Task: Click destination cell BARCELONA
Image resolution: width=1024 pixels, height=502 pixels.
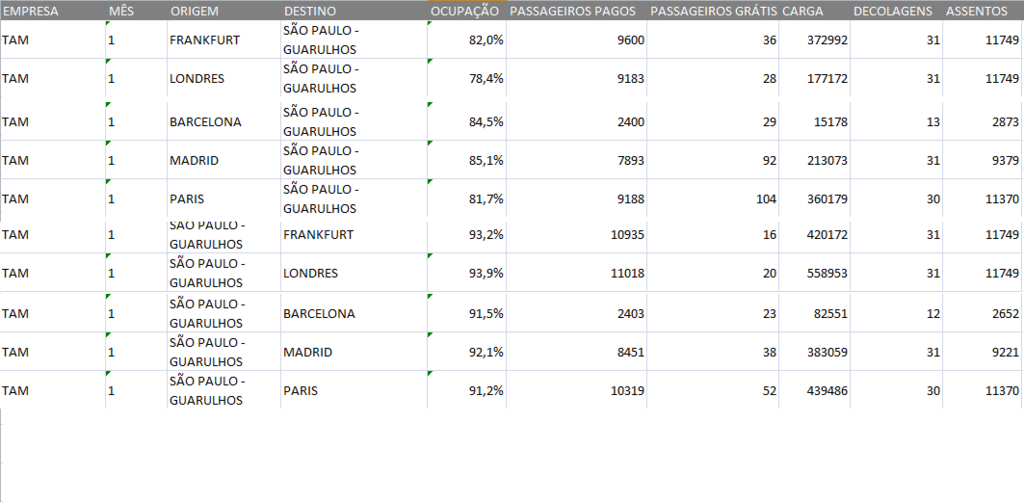Action: [x=354, y=313]
